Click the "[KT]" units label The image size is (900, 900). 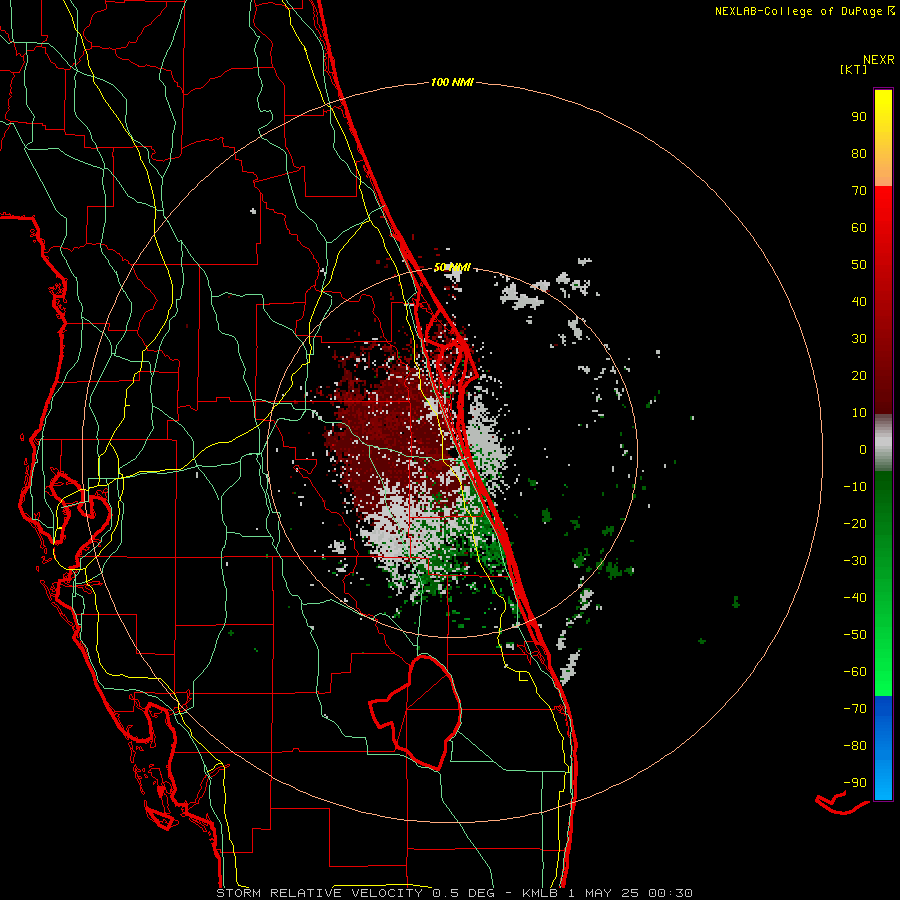853,70
